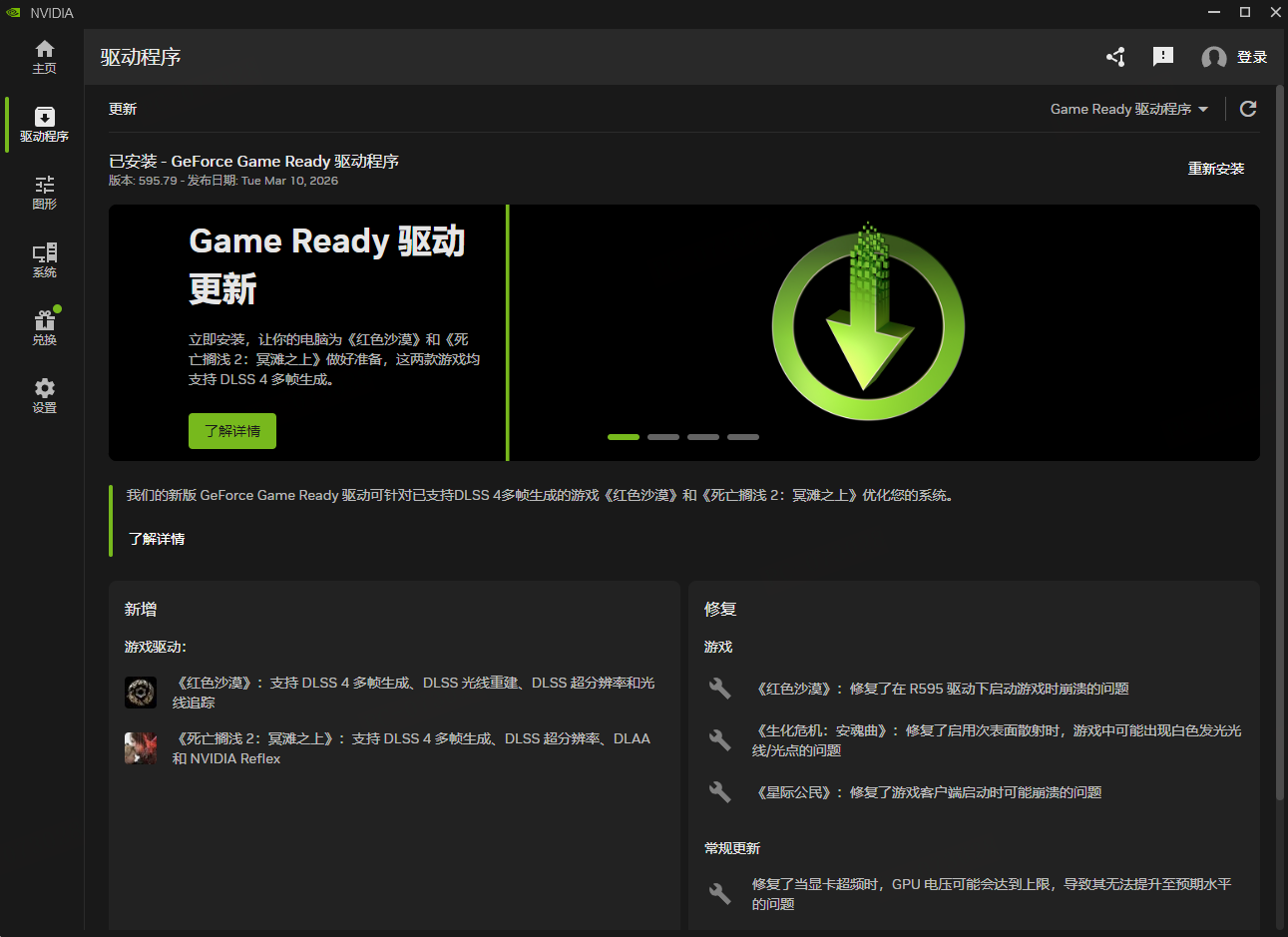
Task: Expand the Game Ready driver type dropdown
Action: click(1128, 109)
